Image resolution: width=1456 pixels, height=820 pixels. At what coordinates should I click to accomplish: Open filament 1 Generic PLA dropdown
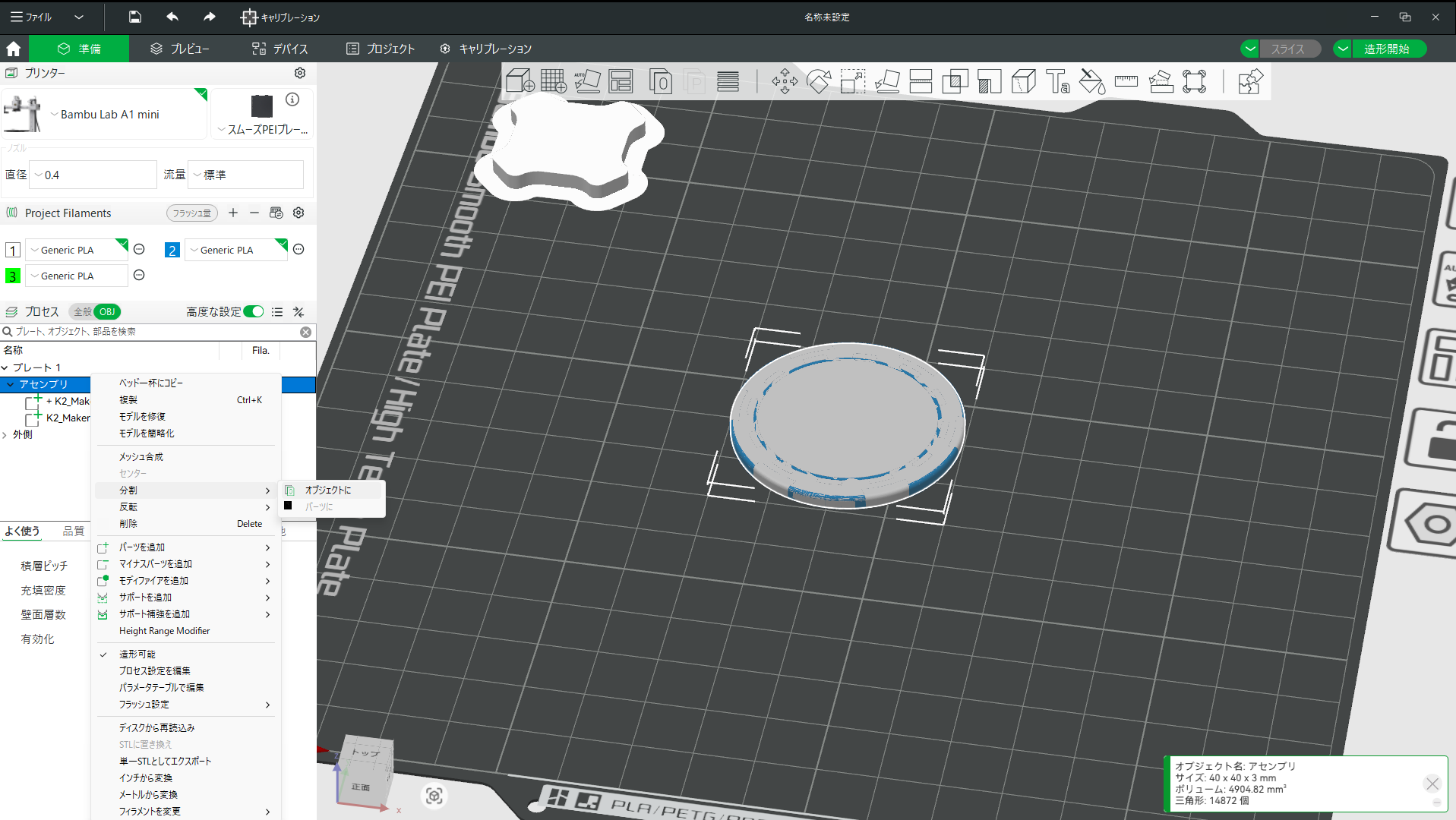tap(77, 250)
